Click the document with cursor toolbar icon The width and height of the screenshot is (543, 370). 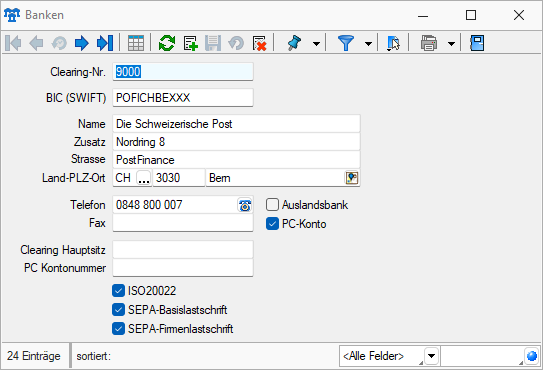click(393, 43)
